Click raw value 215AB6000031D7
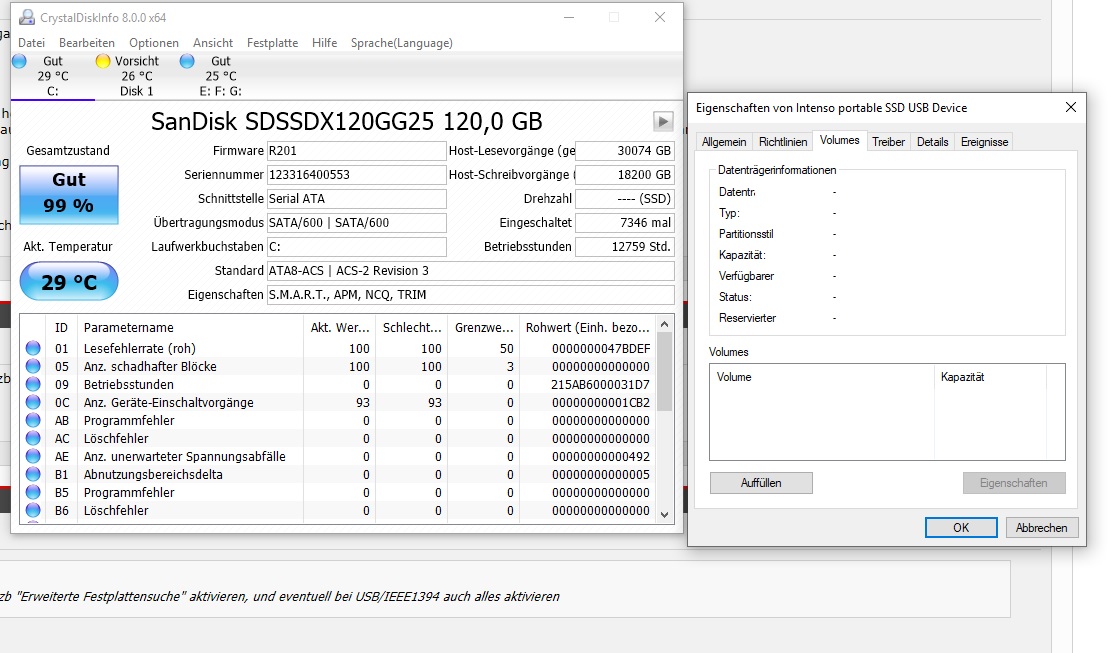This screenshot has width=1113, height=653. tap(601, 385)
